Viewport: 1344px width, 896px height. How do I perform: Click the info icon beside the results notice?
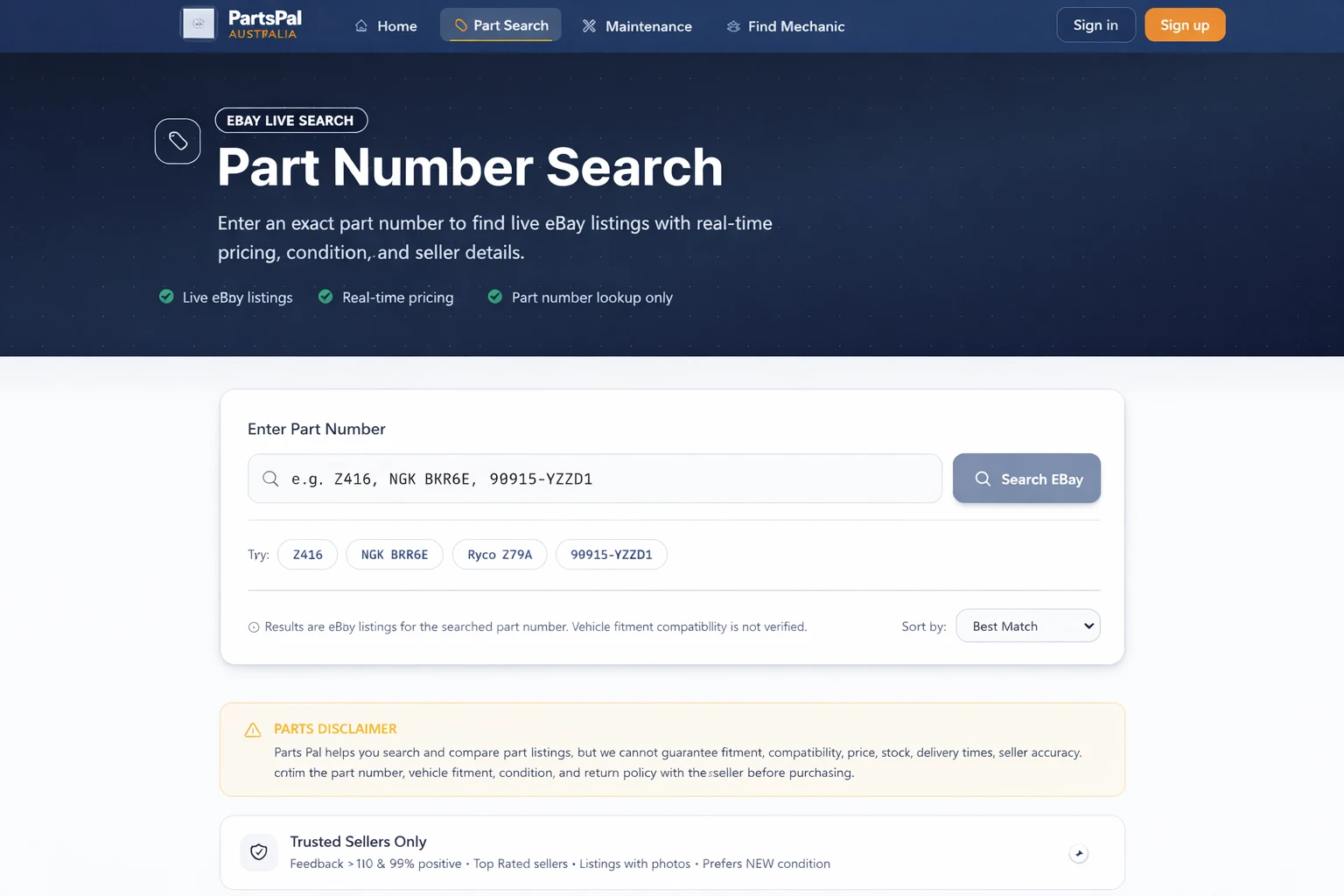point(254,627)
